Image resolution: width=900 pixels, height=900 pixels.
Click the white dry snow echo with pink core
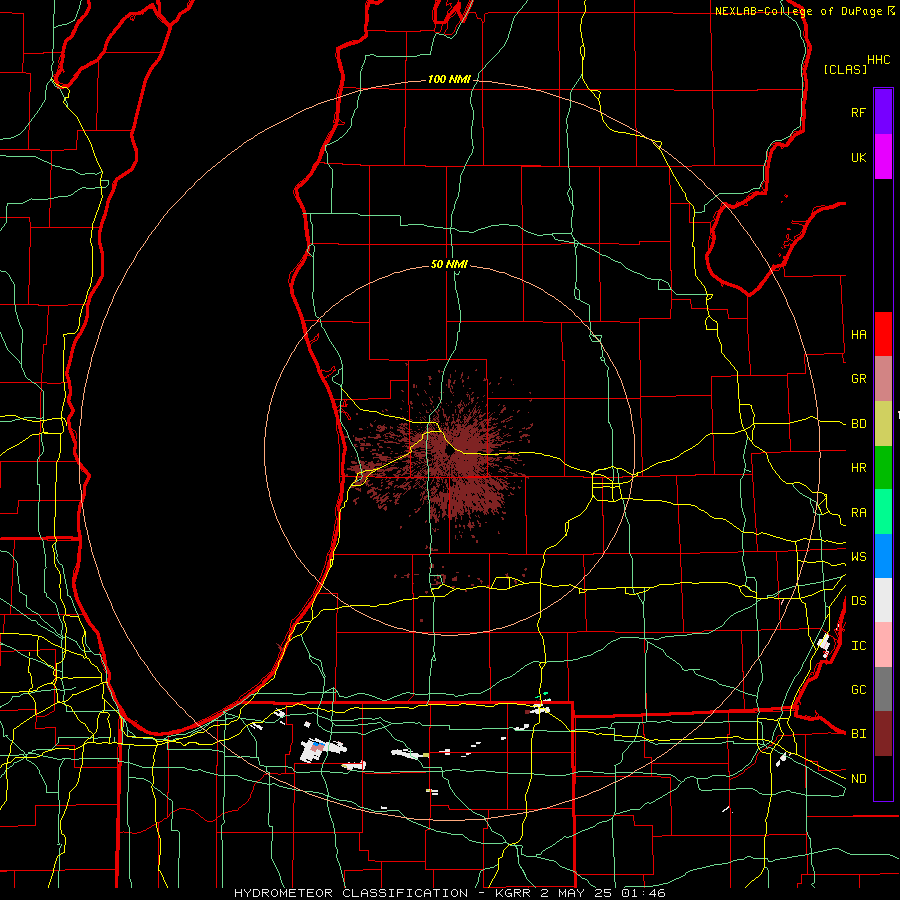pos(321,748)
